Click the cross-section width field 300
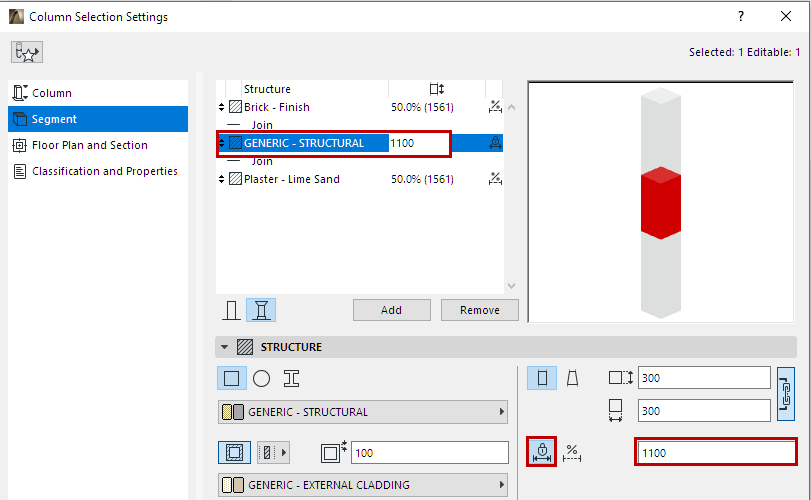Screen dimensions: 811x500 click(x=704, y=411)
